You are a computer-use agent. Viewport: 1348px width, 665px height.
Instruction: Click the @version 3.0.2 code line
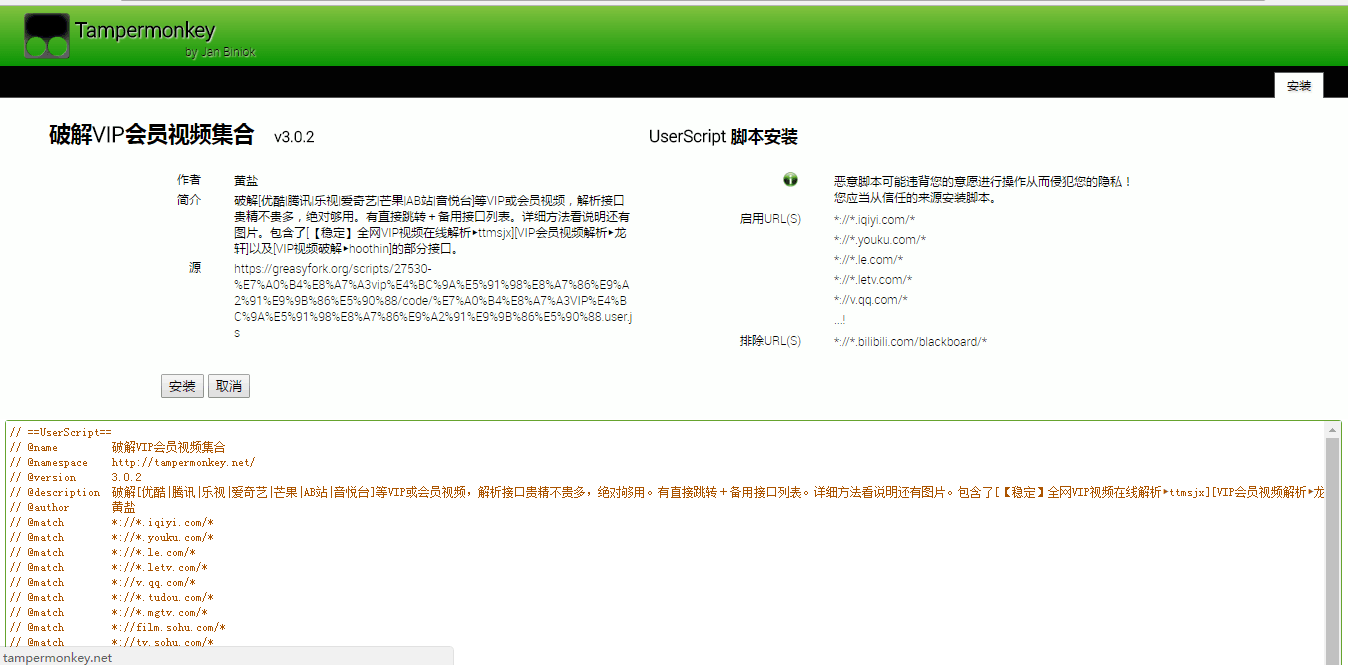[x=76, y=477]
